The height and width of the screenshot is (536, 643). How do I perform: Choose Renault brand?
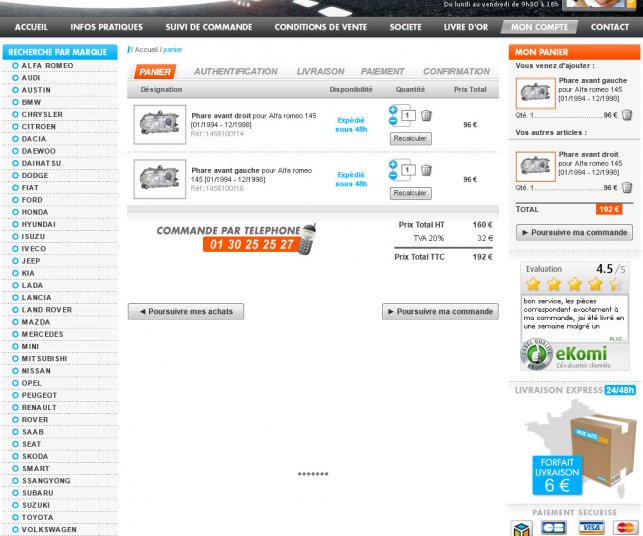pyautogui.click(x=39, y=407)
